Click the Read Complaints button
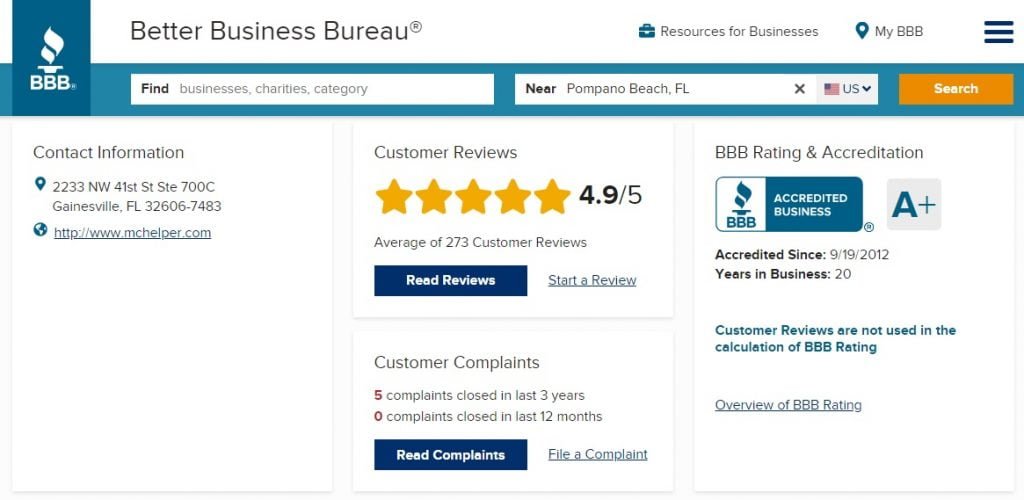Viewport: 1024px width, 500px height. tap(450, 455)
